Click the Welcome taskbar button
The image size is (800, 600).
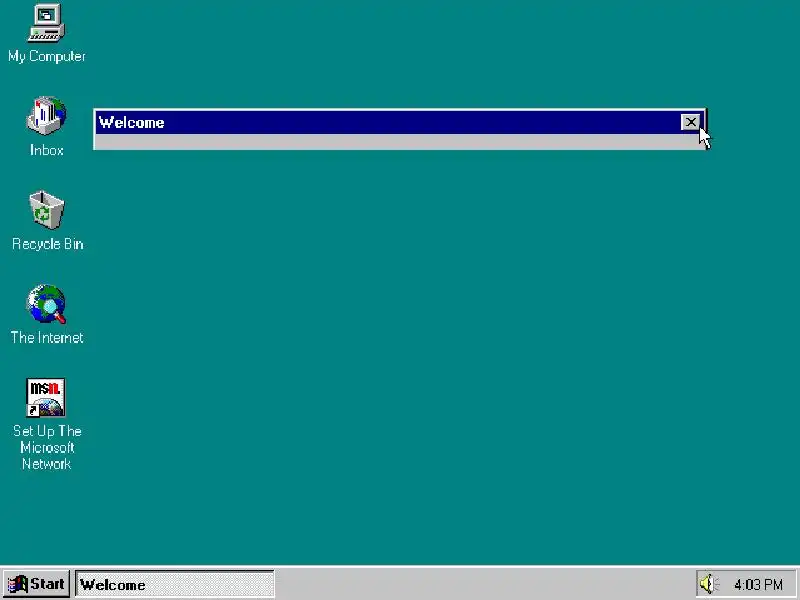point(175,584)
